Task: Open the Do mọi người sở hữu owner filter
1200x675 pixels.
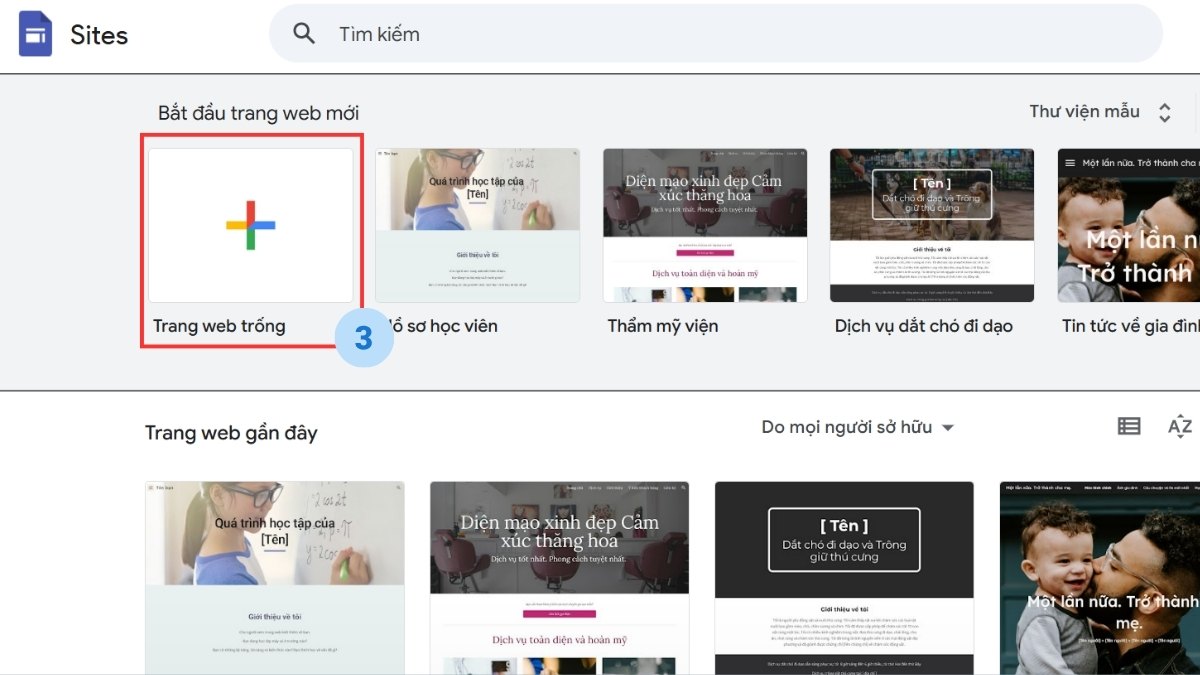Action: 858,427
